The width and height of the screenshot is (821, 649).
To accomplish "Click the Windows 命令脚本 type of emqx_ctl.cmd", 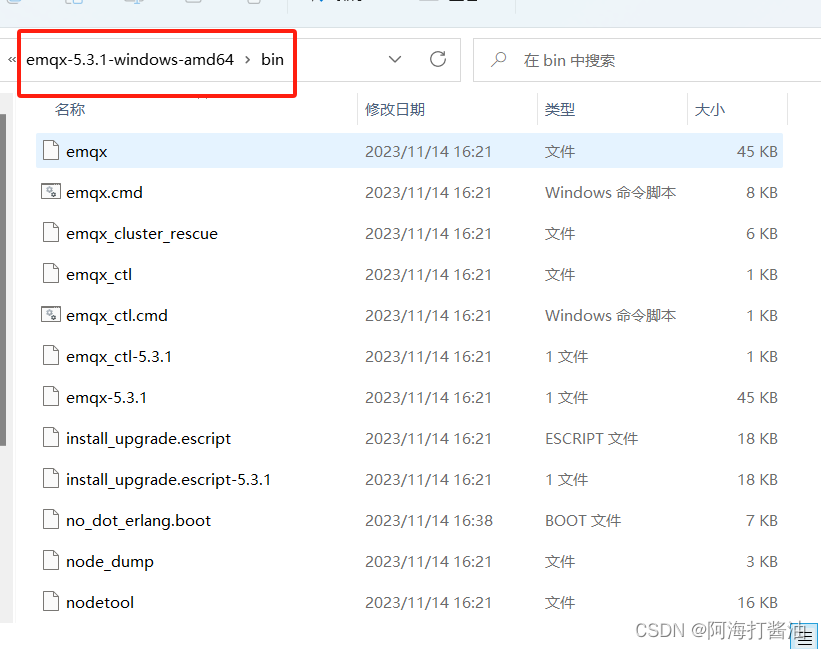I will [x=611, y=316].
